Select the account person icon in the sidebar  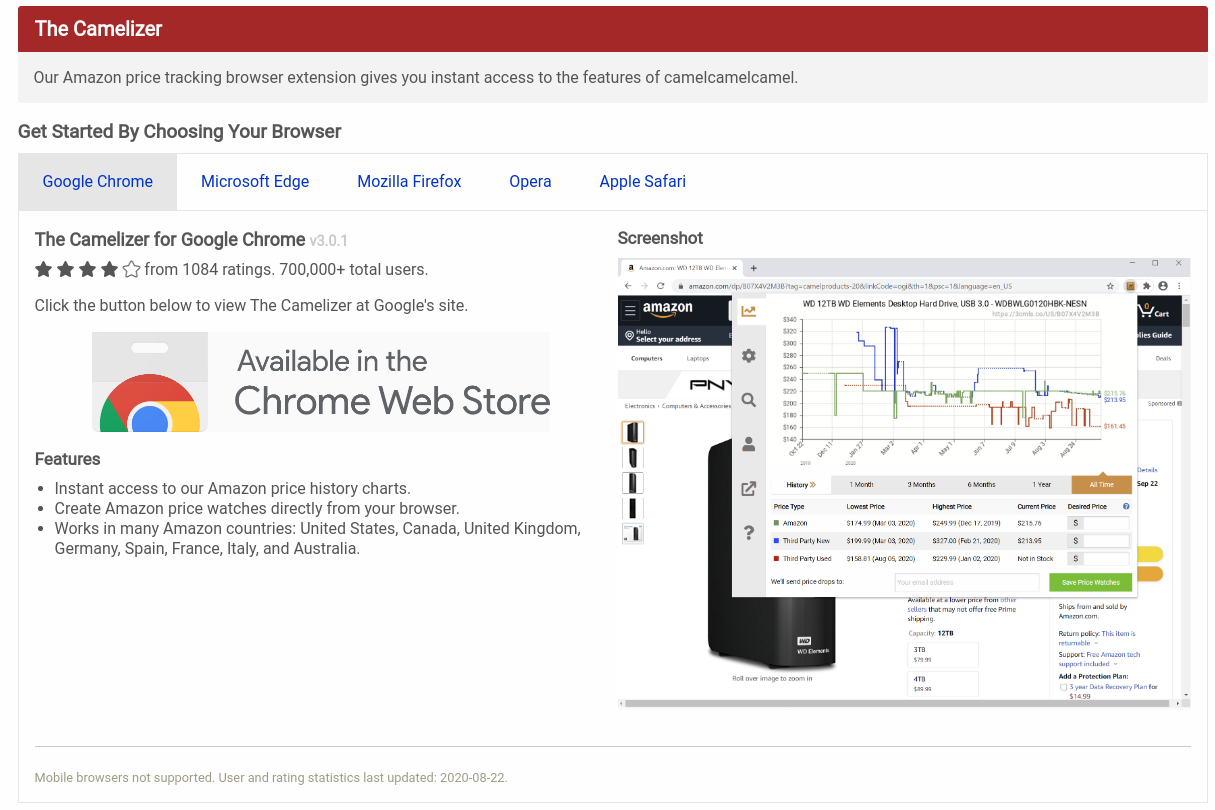(749, 444)
